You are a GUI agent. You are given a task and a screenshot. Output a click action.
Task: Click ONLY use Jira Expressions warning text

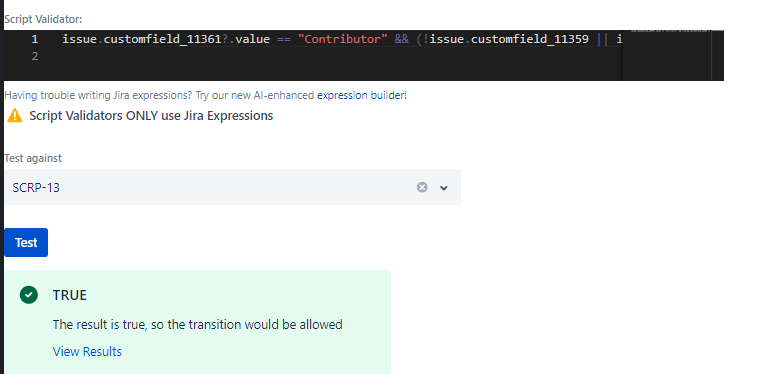click(x=151, y=116)
